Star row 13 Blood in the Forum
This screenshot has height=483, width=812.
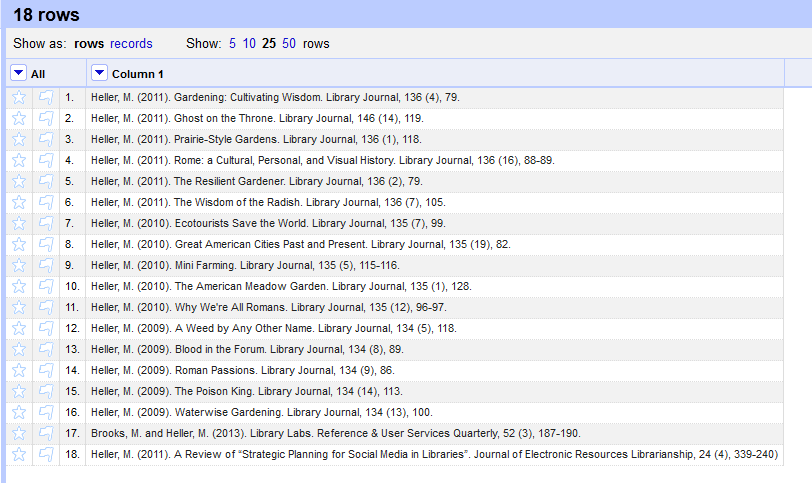click(x=19, y=349)
